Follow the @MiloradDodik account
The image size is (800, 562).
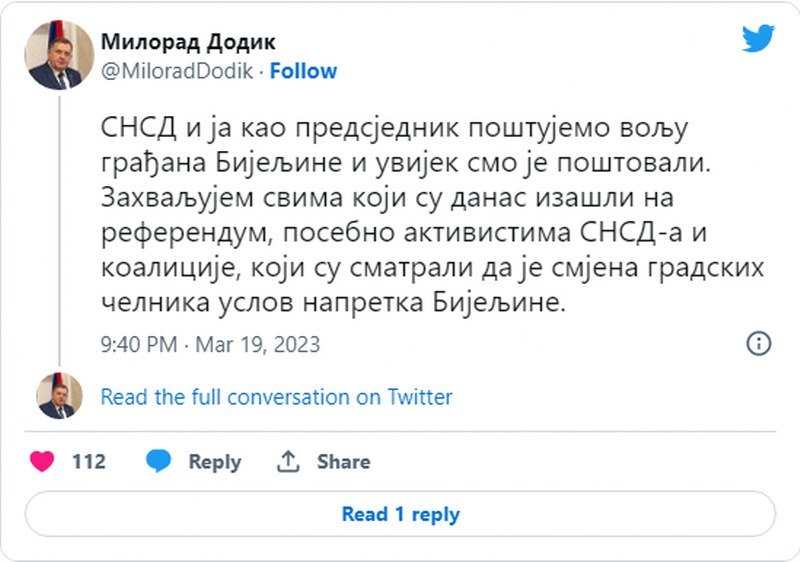pyautogui.click(x=303, y=71)
